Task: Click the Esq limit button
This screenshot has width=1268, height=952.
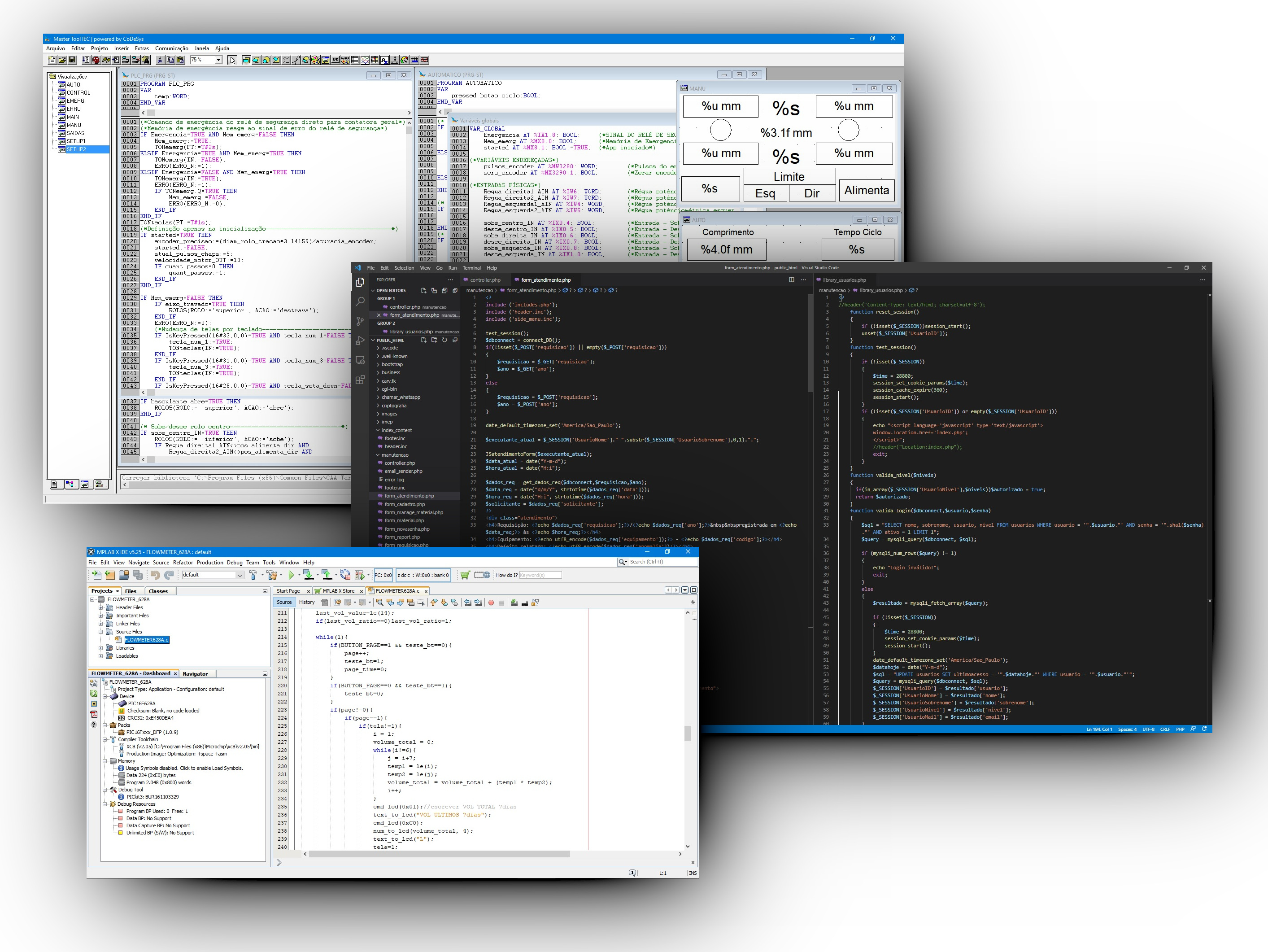Action: coord(765,193)
